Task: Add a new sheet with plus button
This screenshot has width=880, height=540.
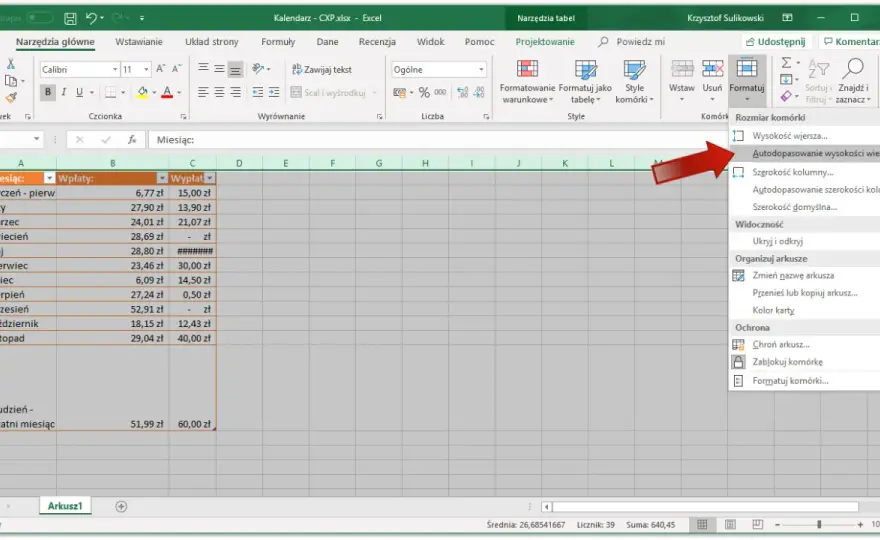Action: pyautogui.click(x=121, y=507)
